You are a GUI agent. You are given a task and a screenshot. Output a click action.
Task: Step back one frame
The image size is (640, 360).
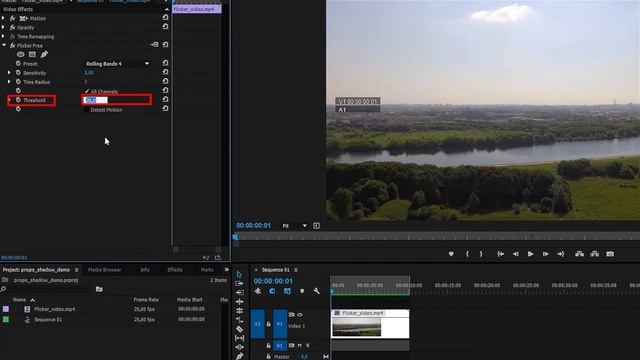pos(516,254)
